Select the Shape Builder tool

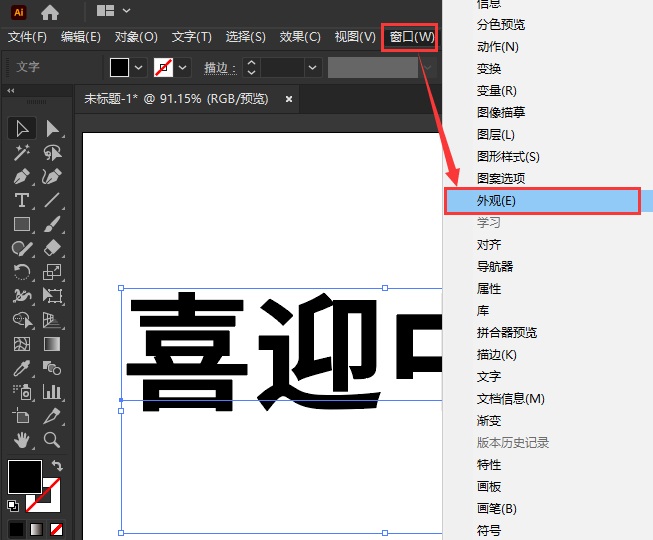[22, 320]
